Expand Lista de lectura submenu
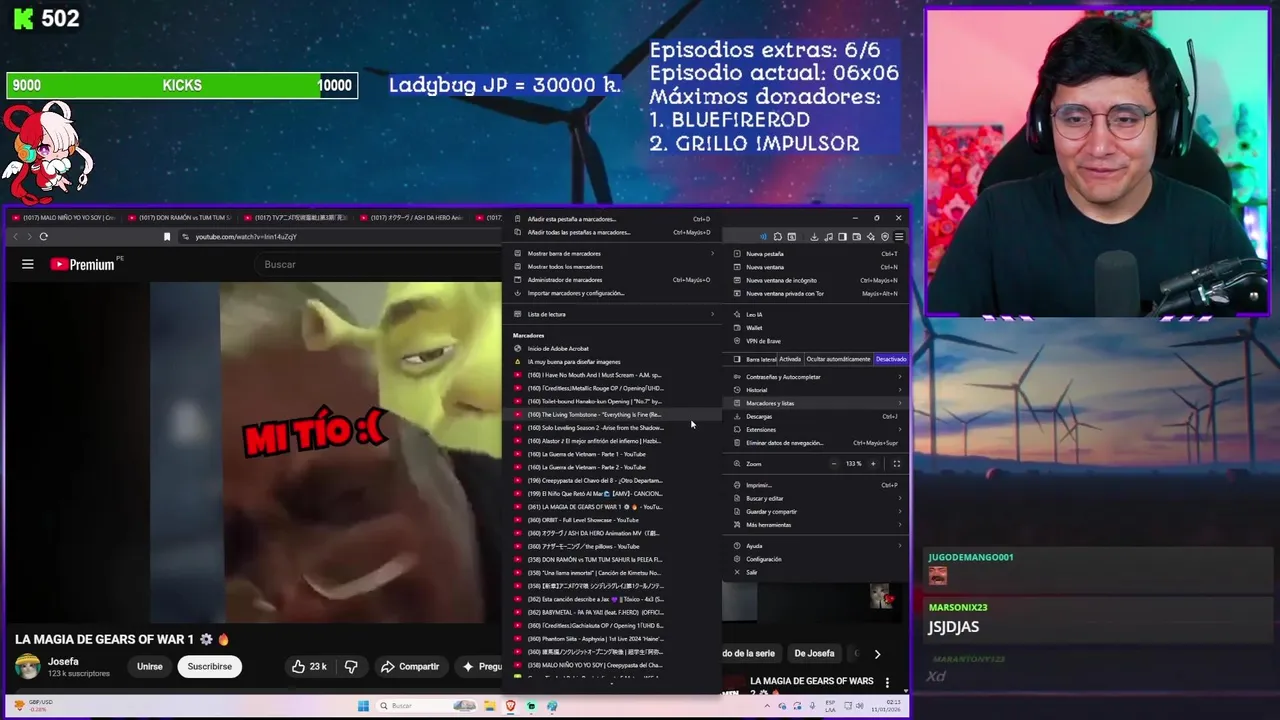1280x720 pixels. tap(614, 314)
